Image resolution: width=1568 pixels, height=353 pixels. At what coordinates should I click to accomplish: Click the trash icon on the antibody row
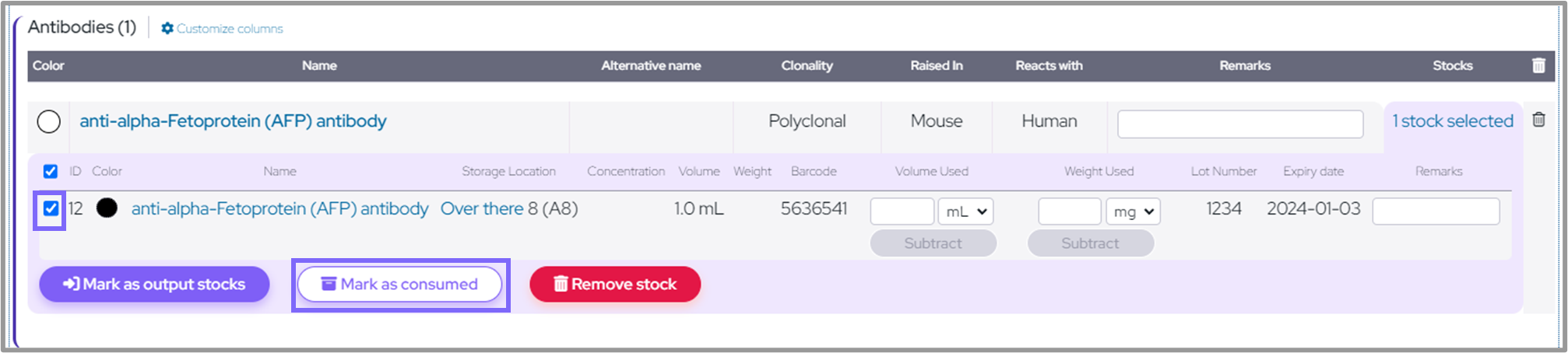[x=1538, y=120]
